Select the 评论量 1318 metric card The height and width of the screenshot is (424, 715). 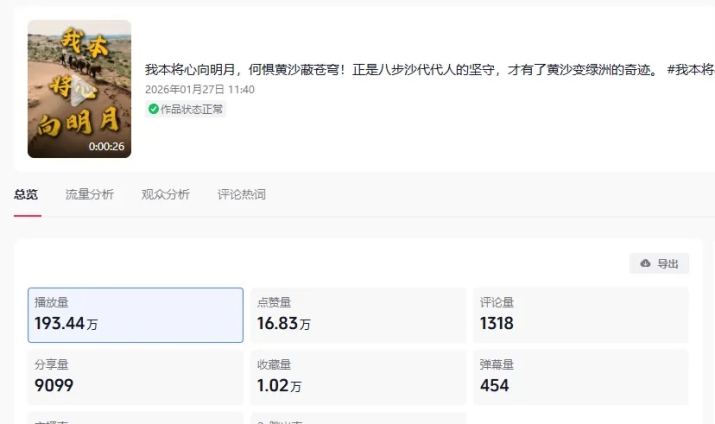[x=580, y=315]
